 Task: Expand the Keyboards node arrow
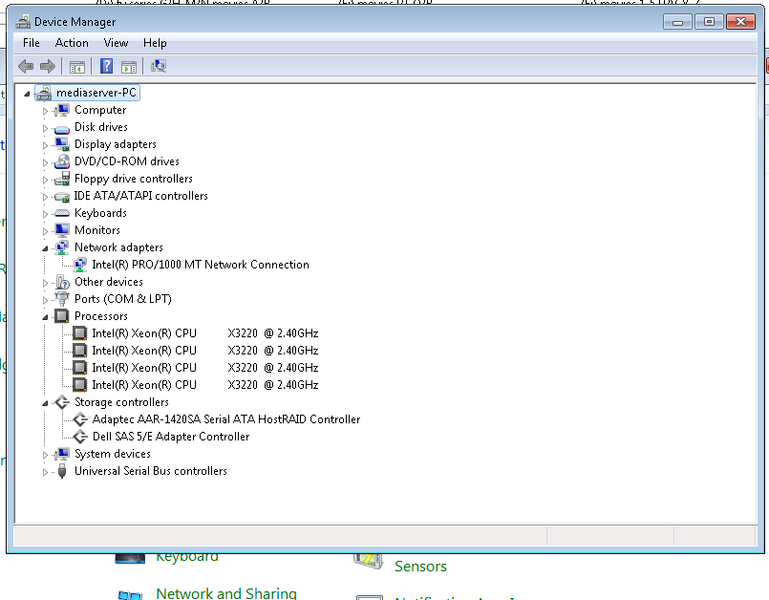(x=45, y=214)
